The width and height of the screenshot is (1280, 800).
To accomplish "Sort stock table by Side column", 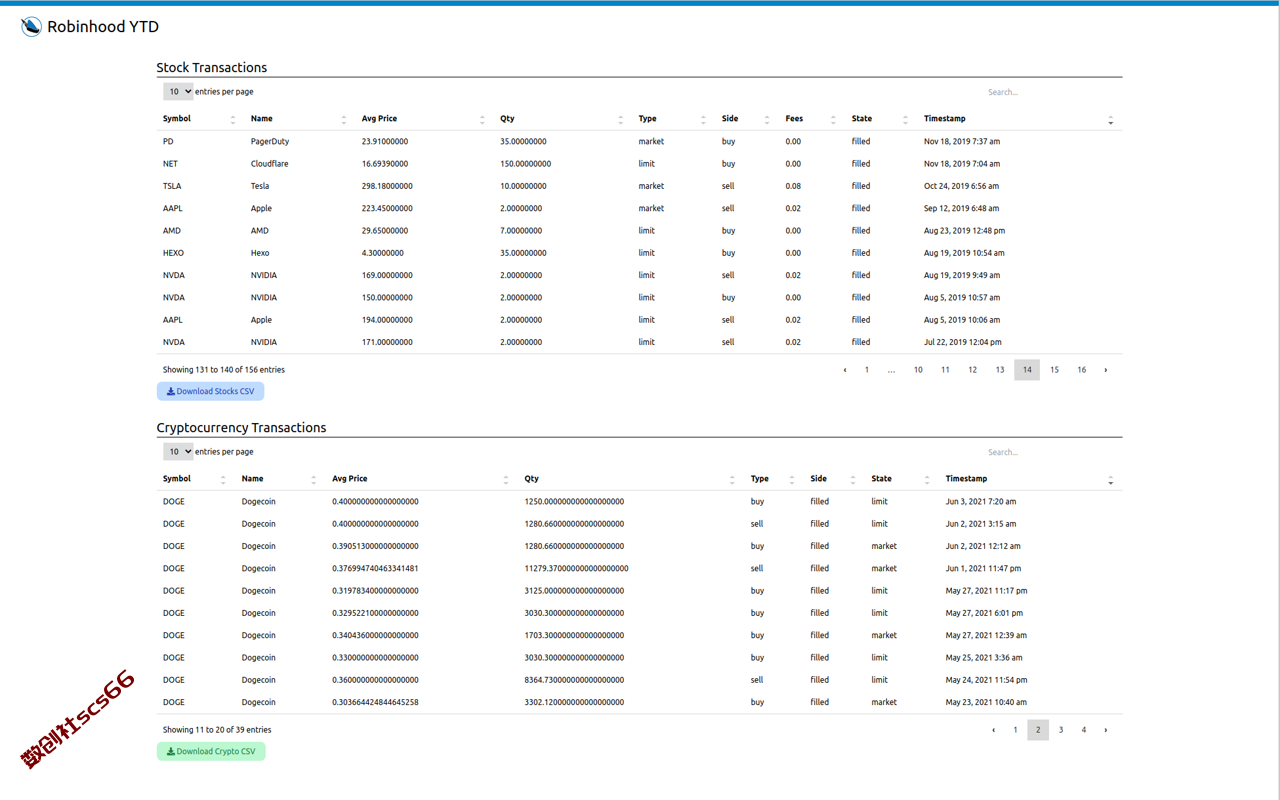I will [x=747, y=119].
